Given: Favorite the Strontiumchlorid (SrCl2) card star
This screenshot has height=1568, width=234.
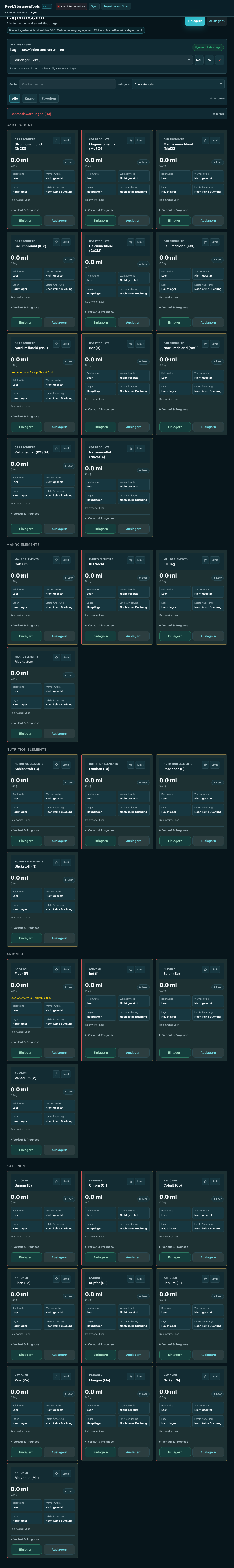Looking at the screenshot, I should (57, 140).
